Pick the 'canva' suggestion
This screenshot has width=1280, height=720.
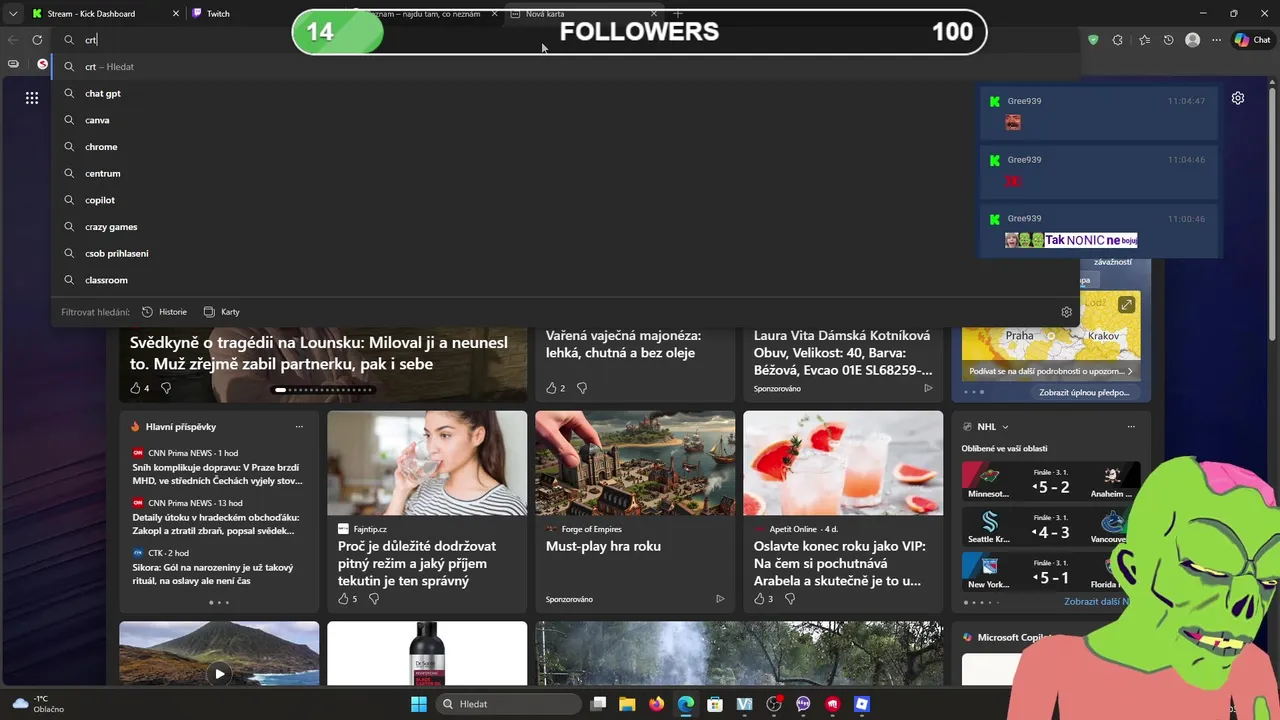(x=566, y=120)
